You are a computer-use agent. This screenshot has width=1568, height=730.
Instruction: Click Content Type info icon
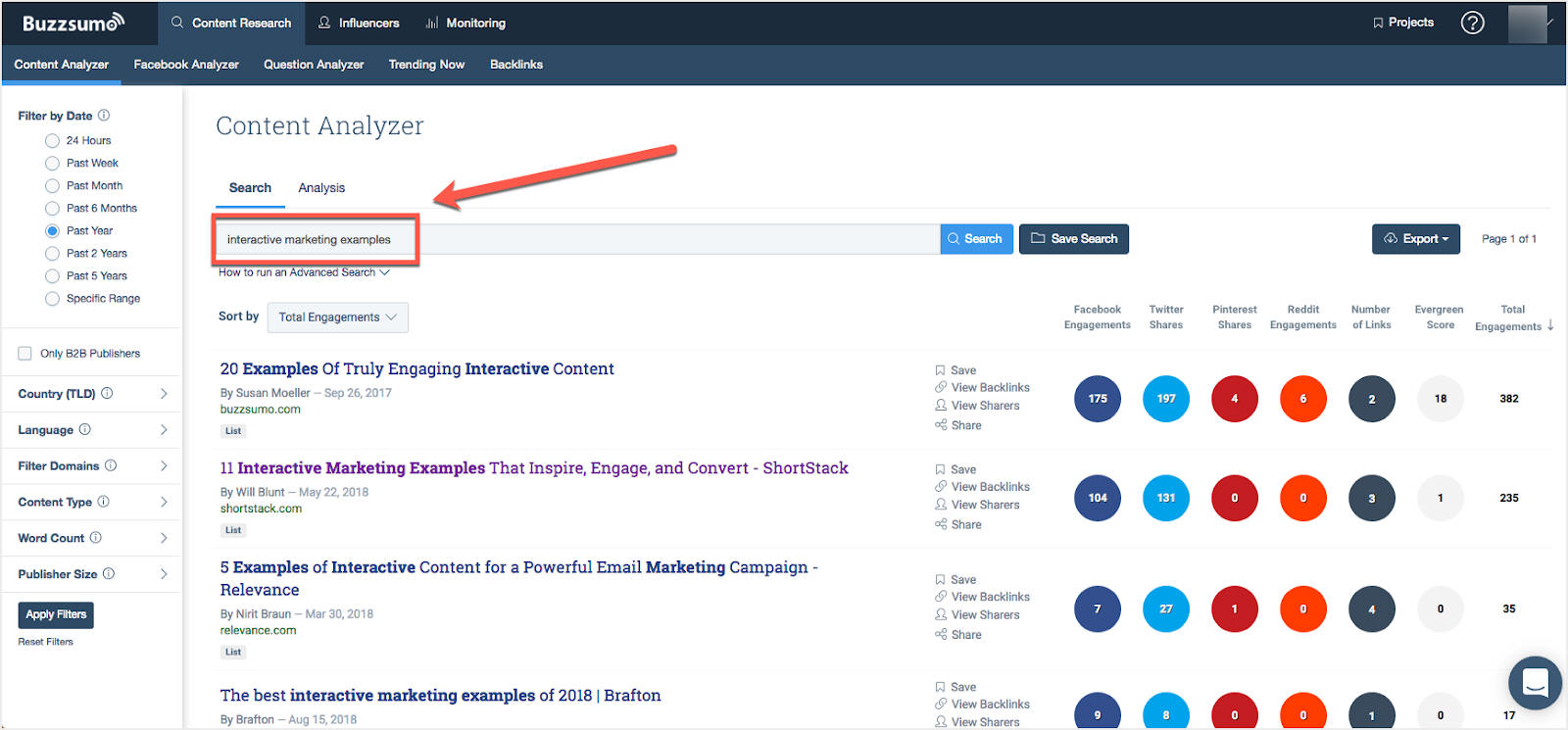104,502
